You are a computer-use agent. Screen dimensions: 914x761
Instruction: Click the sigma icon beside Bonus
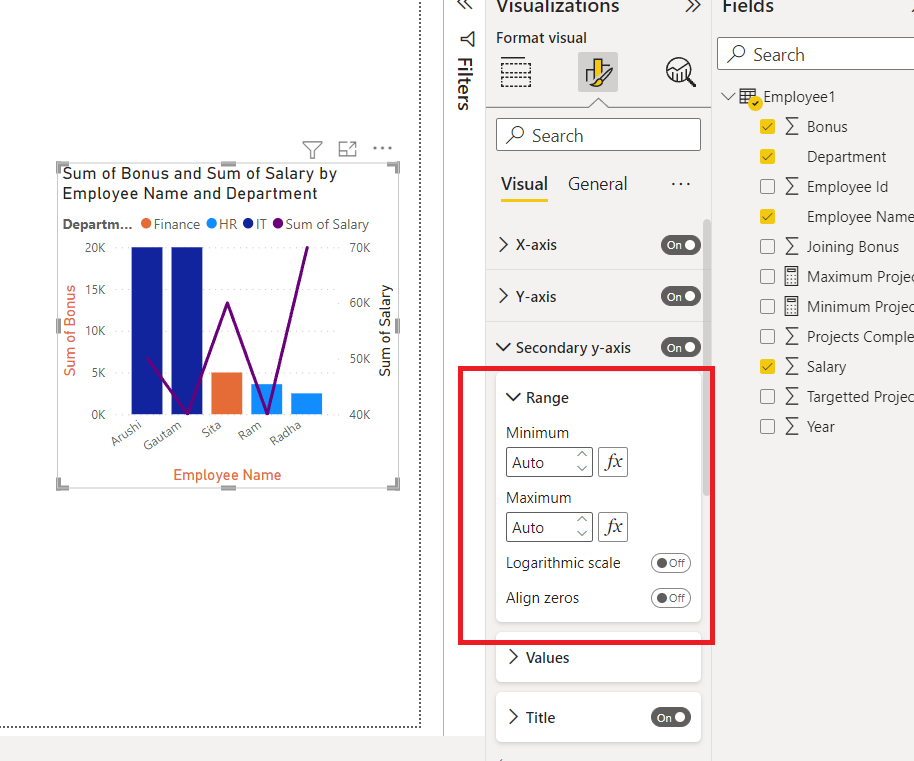[x=792, y=126]
